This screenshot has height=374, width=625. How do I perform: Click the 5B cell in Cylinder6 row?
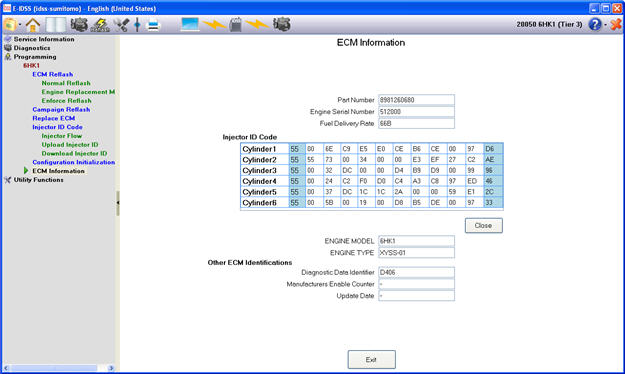pyautogui.click(x=332, y=203)
